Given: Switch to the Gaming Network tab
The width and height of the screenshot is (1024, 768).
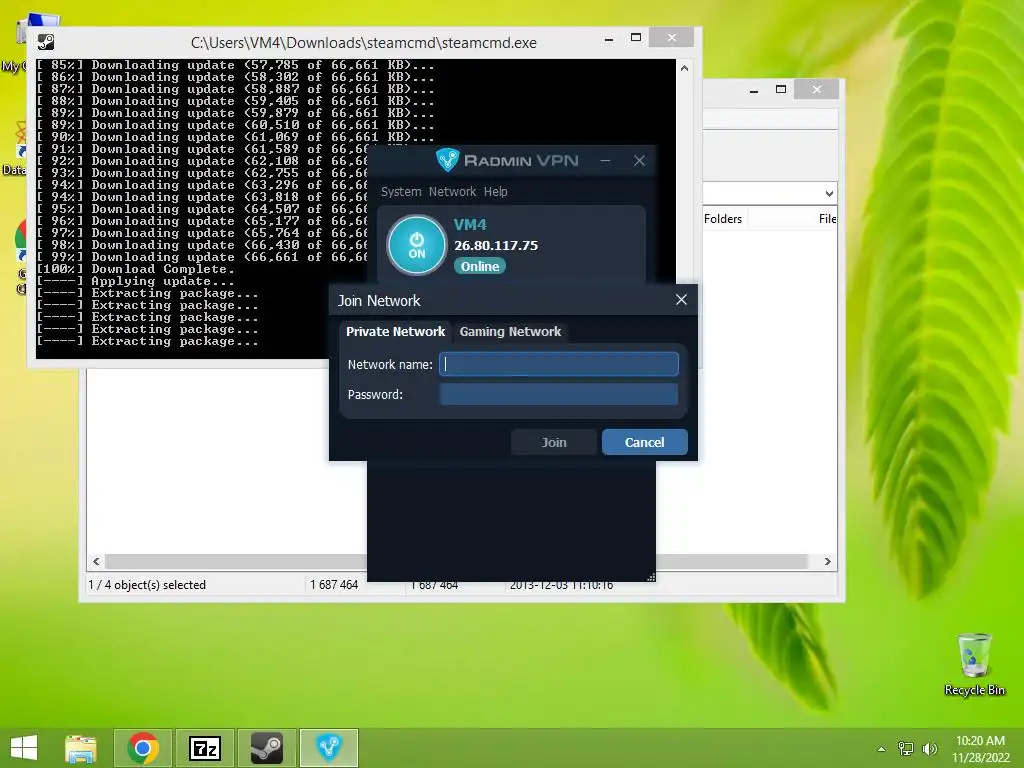Looking at the screenshot, I should coord(510,332).
